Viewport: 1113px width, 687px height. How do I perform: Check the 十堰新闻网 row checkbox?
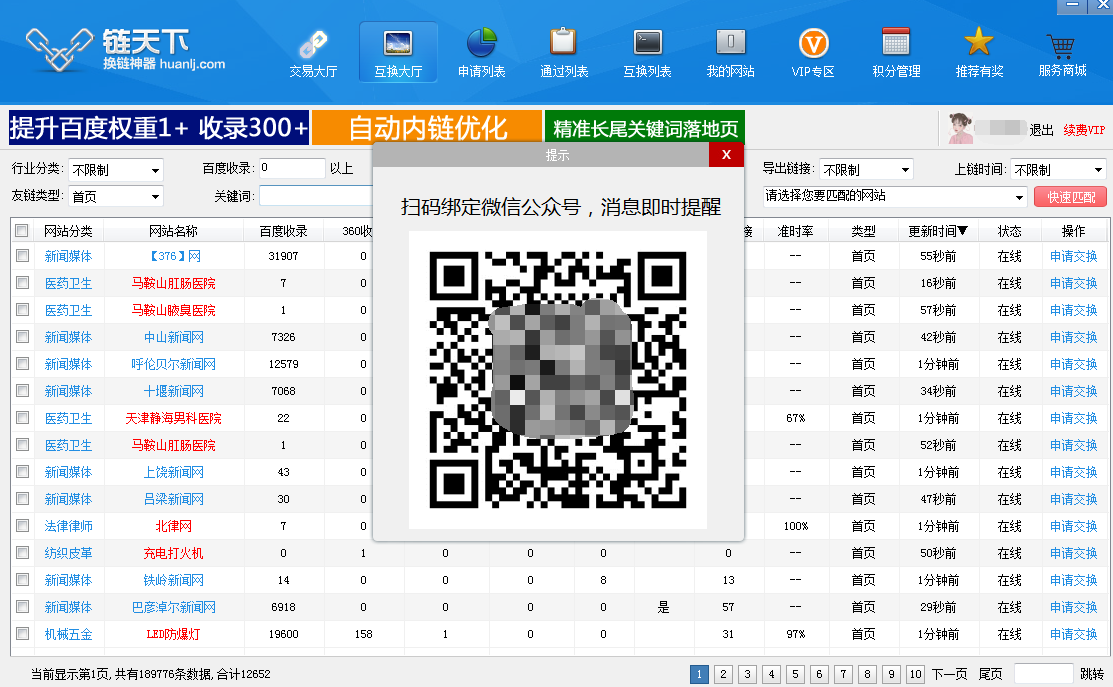click(22, 390)
